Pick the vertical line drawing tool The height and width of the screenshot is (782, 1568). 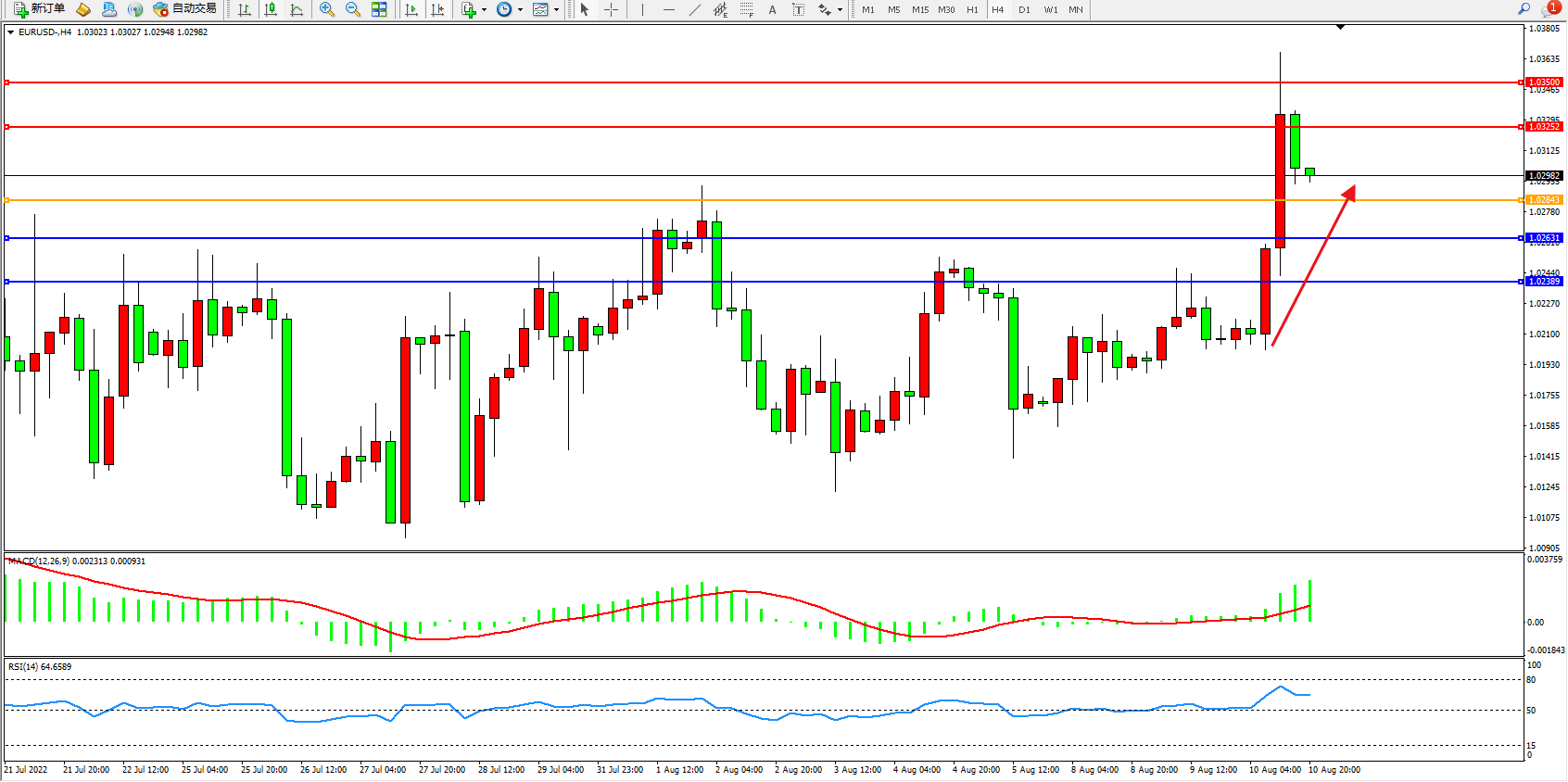(x=642, y=9)
